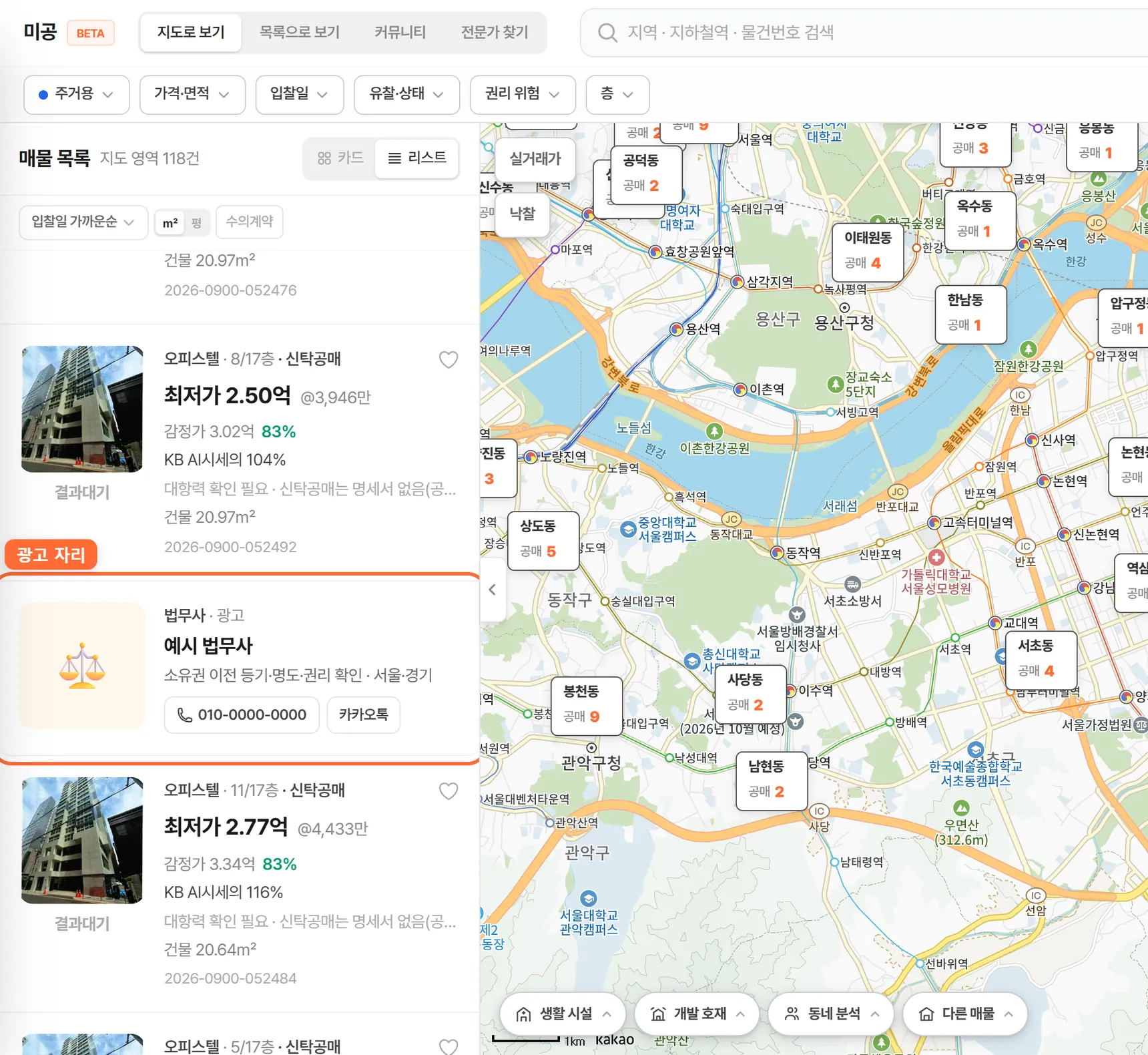Collapse the listing panel with left arrow
This screenshot has width=1148, height=1055.
[493, 590]
